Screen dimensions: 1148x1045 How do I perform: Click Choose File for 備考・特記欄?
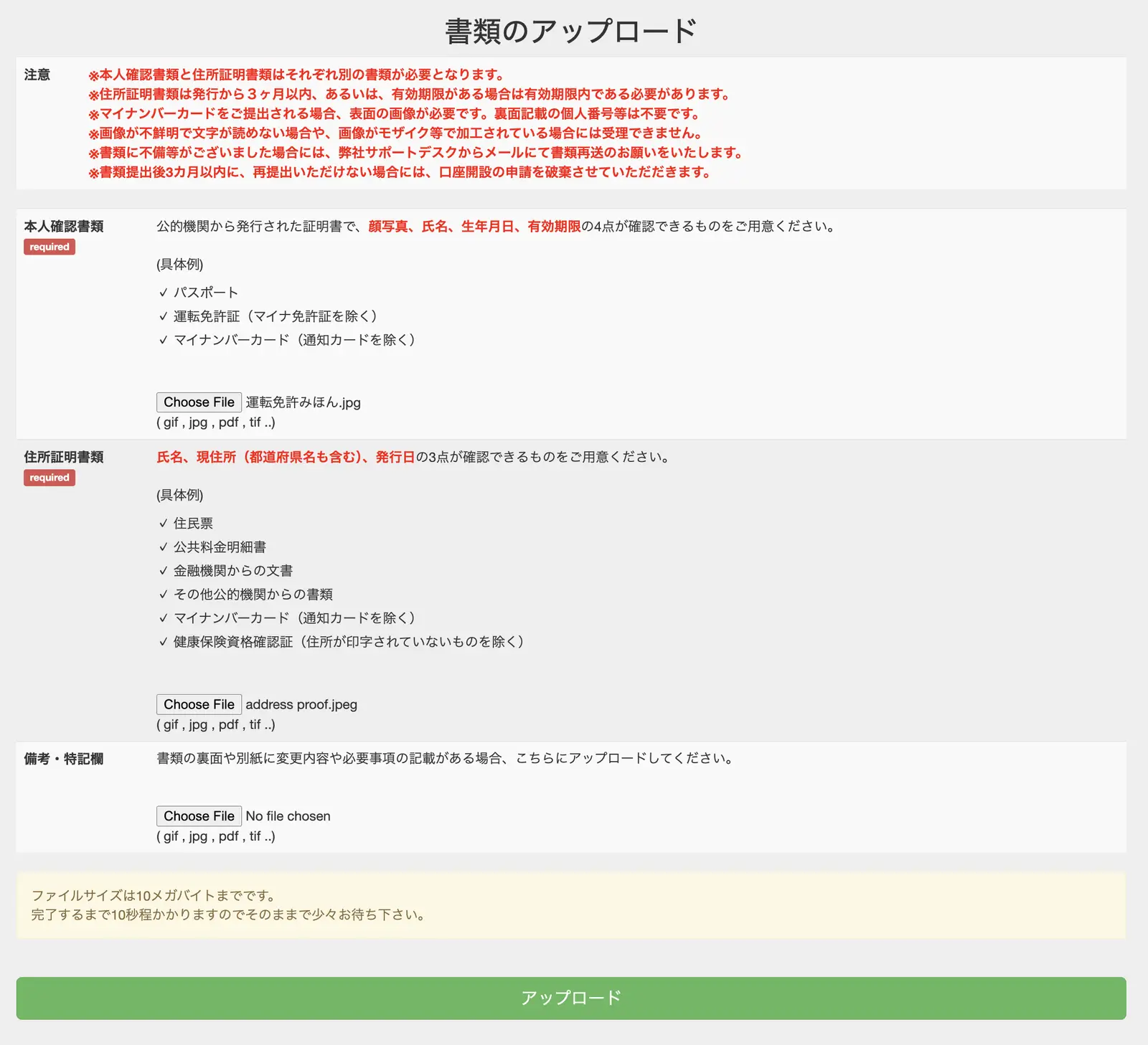click(199, 816)
